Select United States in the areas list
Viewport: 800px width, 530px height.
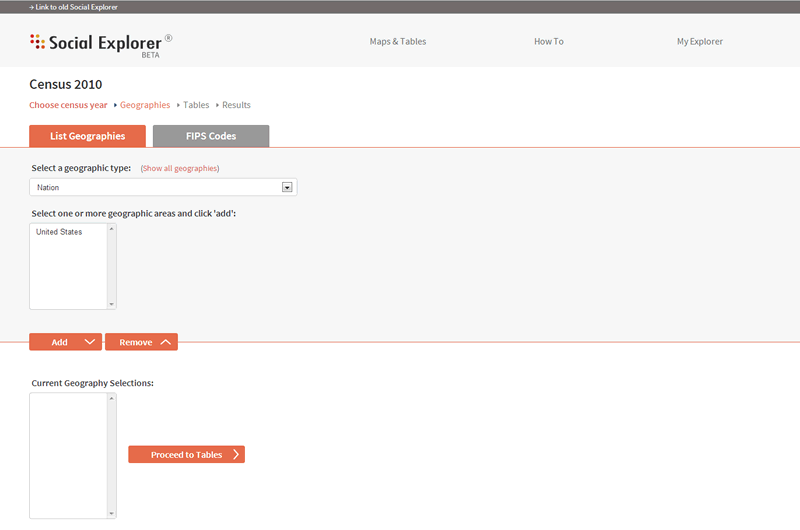pyautogui.click(x=59, y=232)
